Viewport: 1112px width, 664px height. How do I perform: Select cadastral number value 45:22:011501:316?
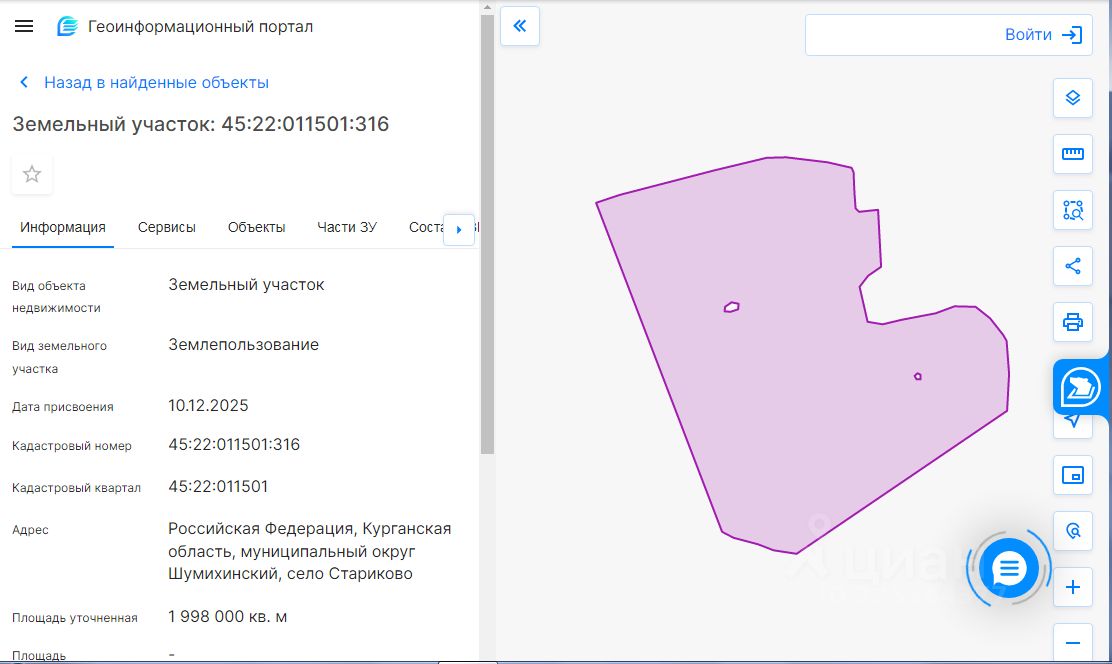point(234,445)
